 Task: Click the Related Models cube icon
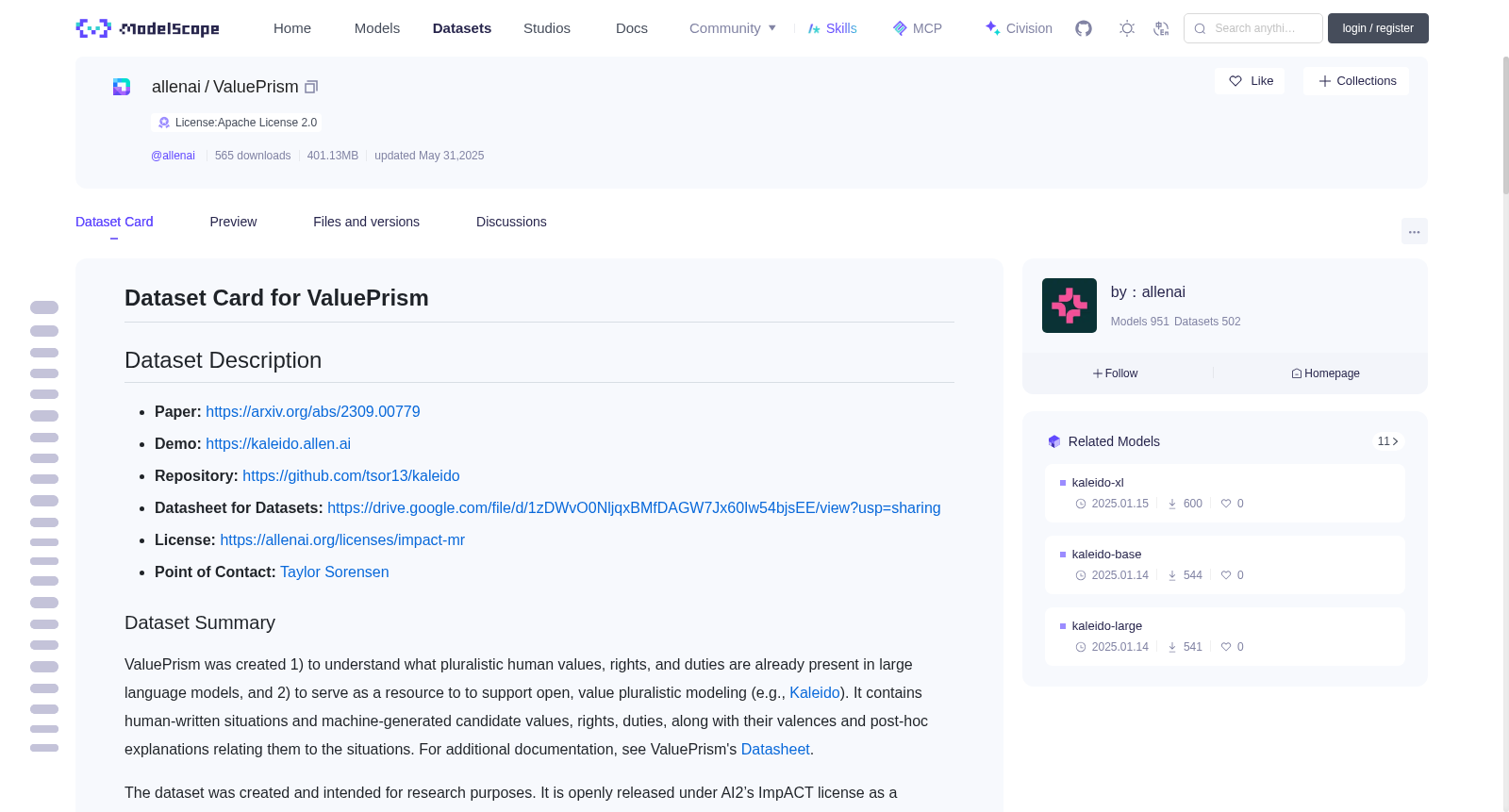point(1054,441)
